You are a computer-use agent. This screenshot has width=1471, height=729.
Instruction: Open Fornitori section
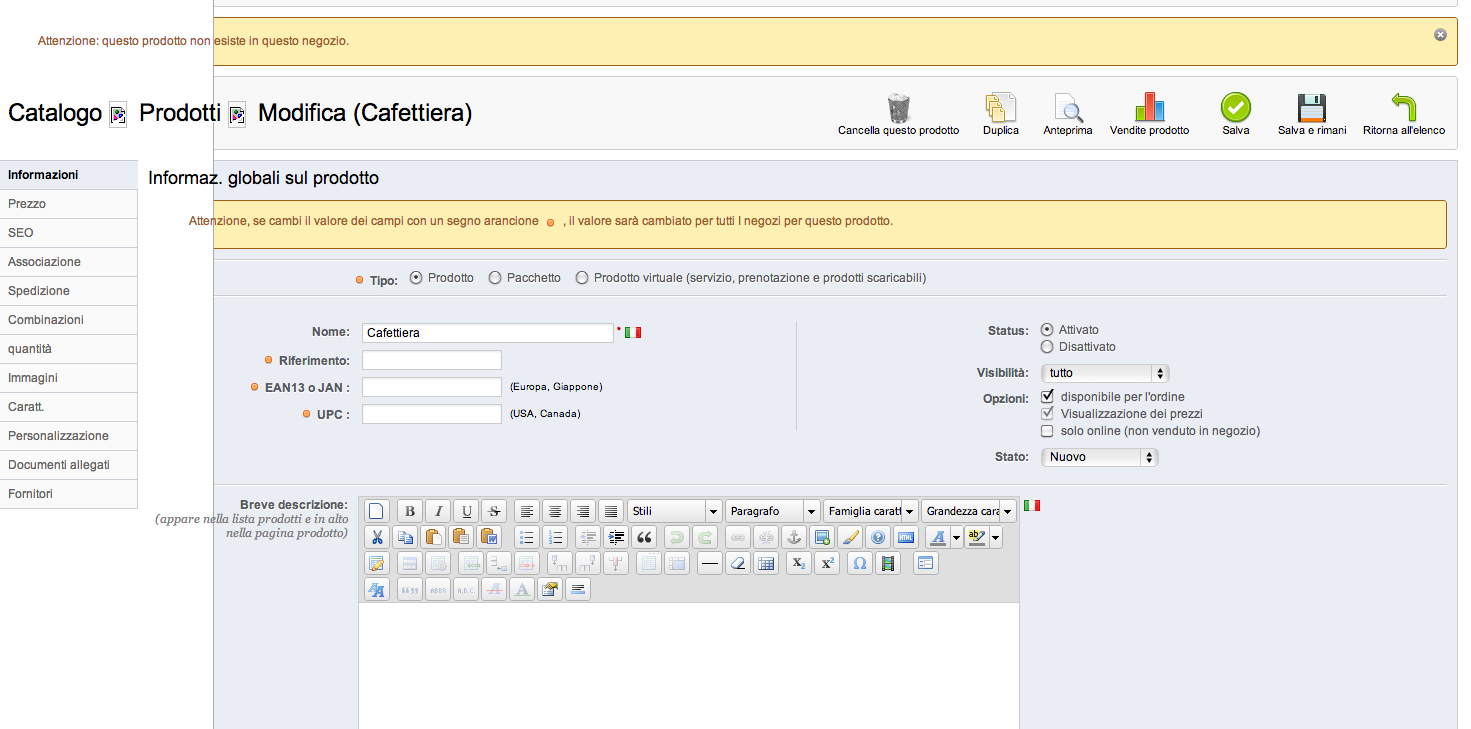tap(68, 494)
